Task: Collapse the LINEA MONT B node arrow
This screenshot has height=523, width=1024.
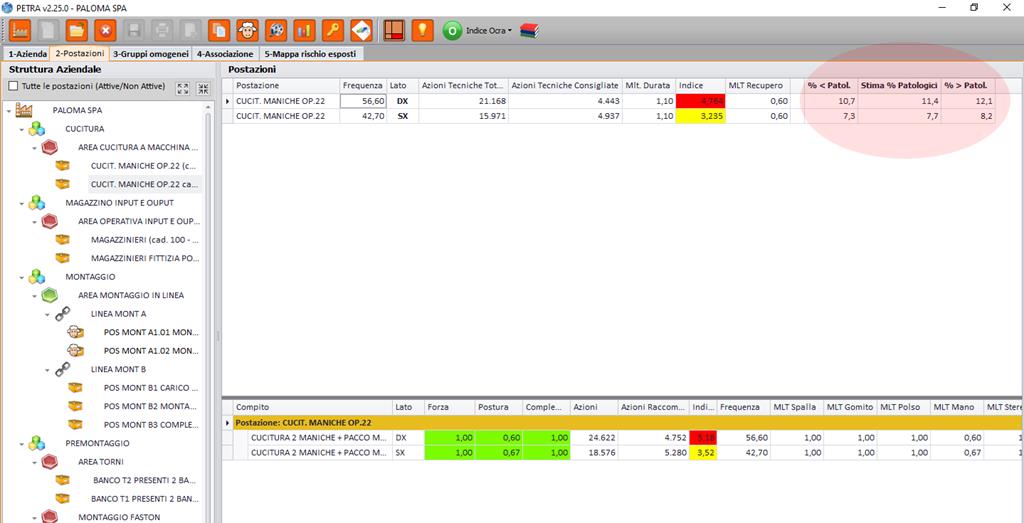Action: [47, 370]
